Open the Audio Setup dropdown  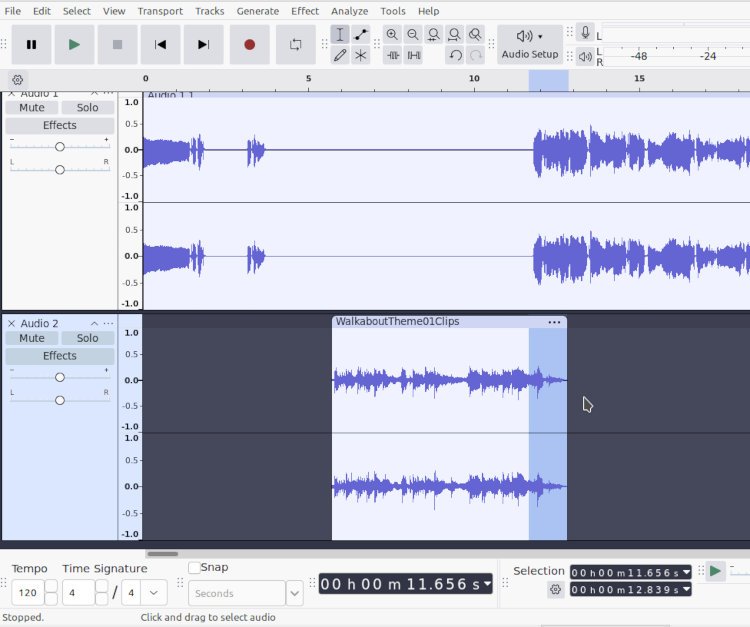530,44
